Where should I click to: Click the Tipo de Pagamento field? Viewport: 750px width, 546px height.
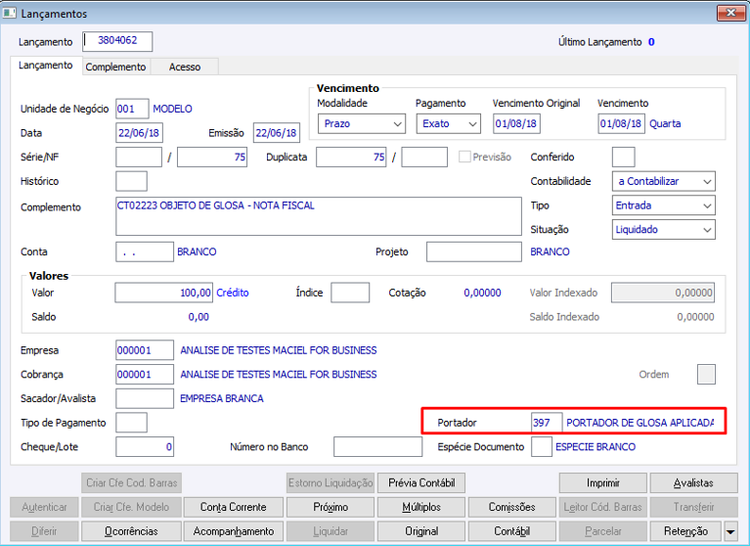(132, 423)
